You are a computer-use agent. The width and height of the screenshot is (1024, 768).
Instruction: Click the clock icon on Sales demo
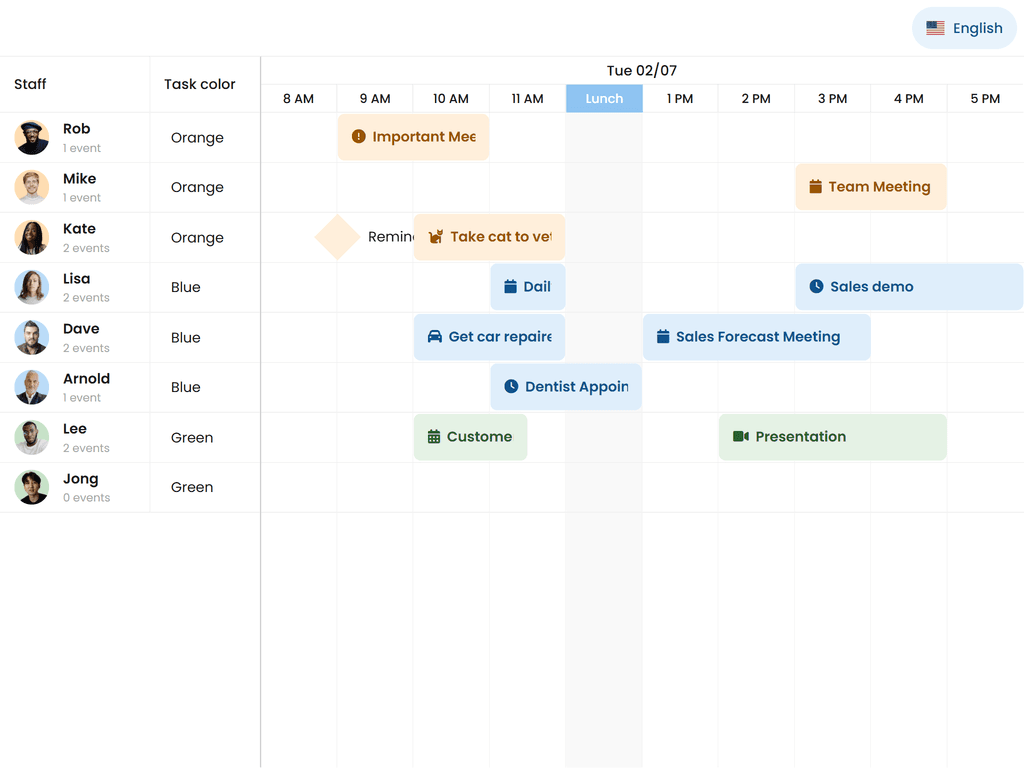(x=816, y=287)
